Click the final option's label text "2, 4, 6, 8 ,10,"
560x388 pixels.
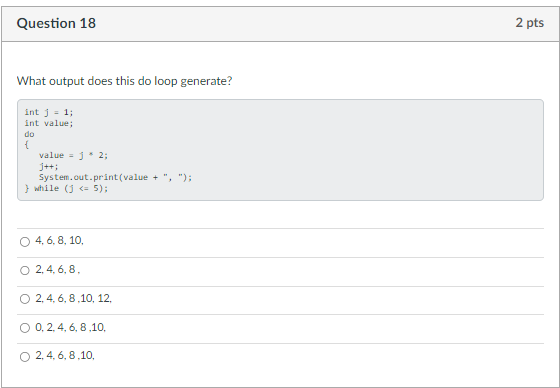click(x=65, y=355)
